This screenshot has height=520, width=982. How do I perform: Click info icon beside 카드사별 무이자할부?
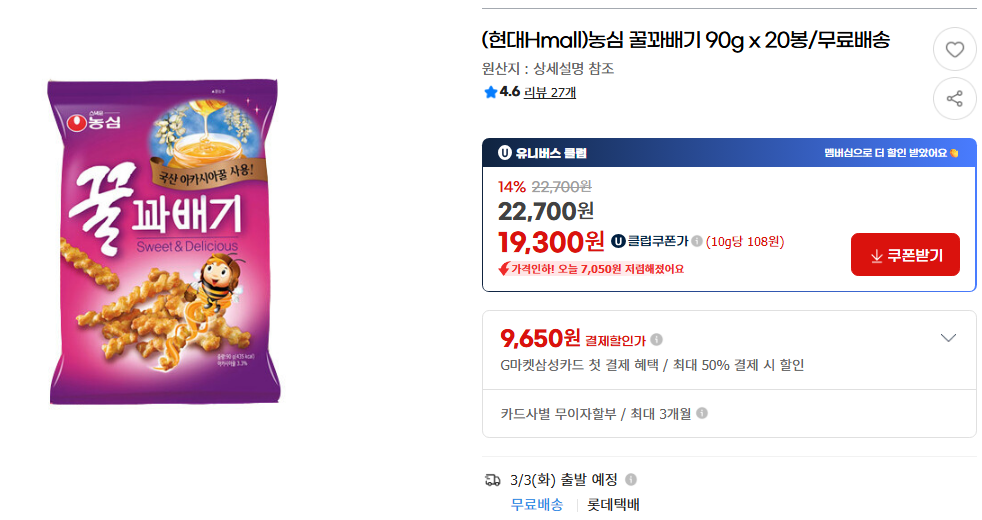pyautogui.click(x=702, y=413)
